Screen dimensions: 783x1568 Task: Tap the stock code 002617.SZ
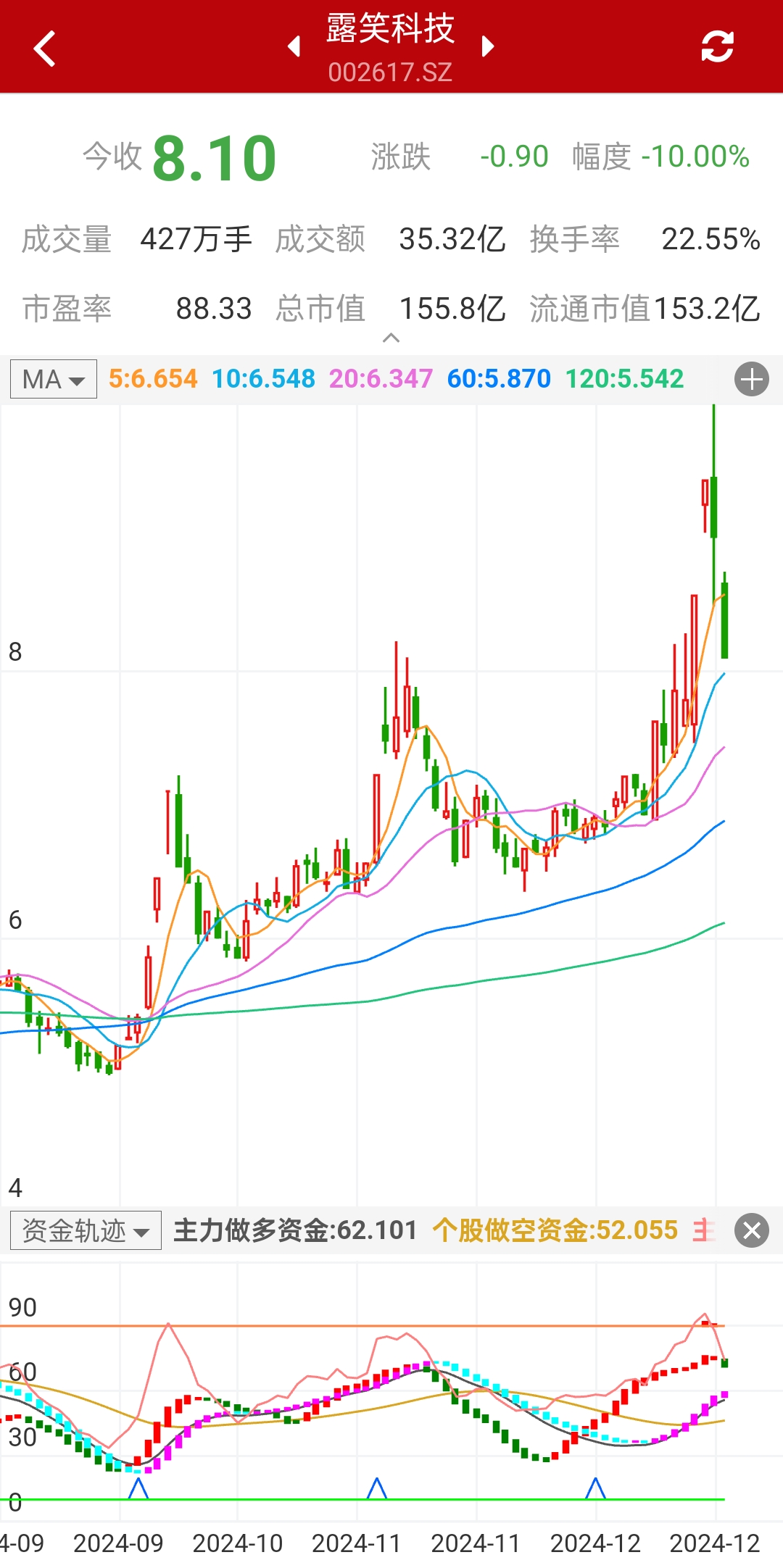(390, 72)
